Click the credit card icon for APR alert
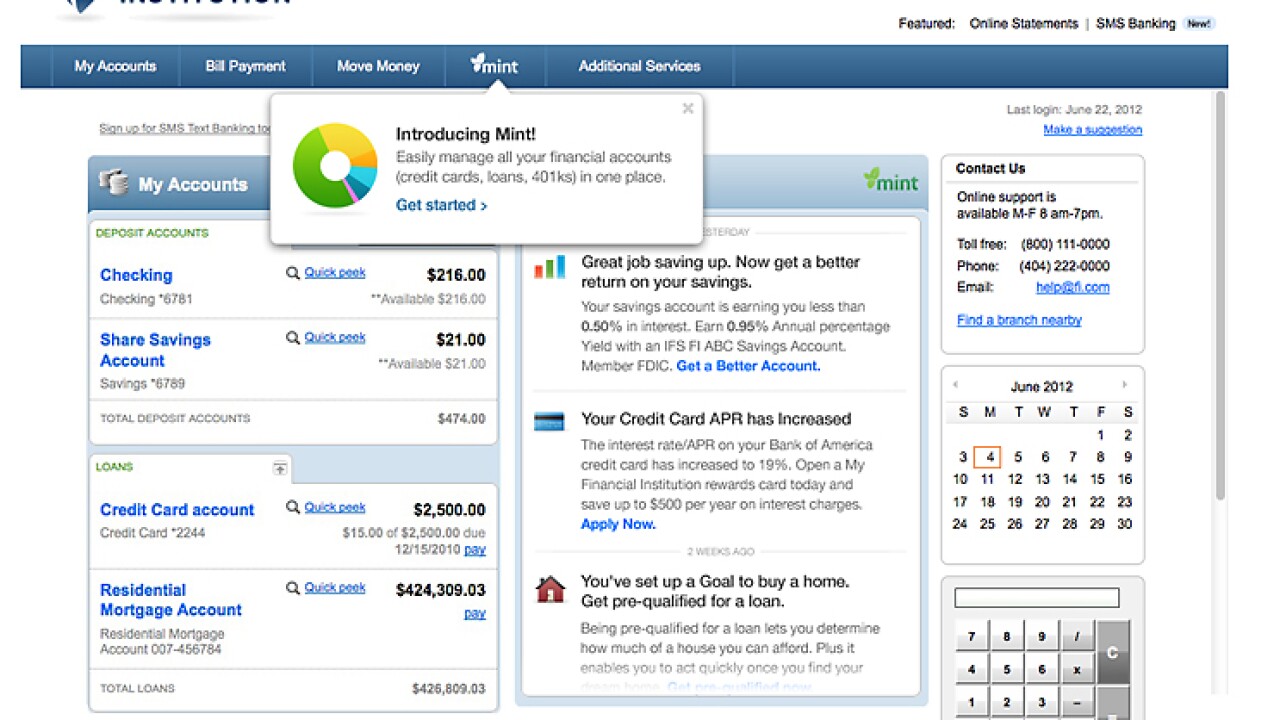 549,422
